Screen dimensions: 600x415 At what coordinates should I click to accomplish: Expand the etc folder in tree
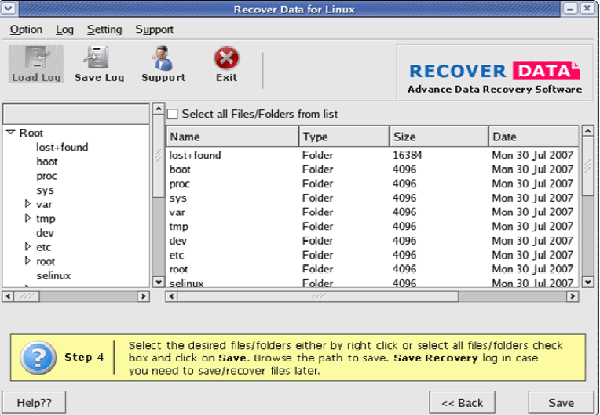[x=28, y=247]
